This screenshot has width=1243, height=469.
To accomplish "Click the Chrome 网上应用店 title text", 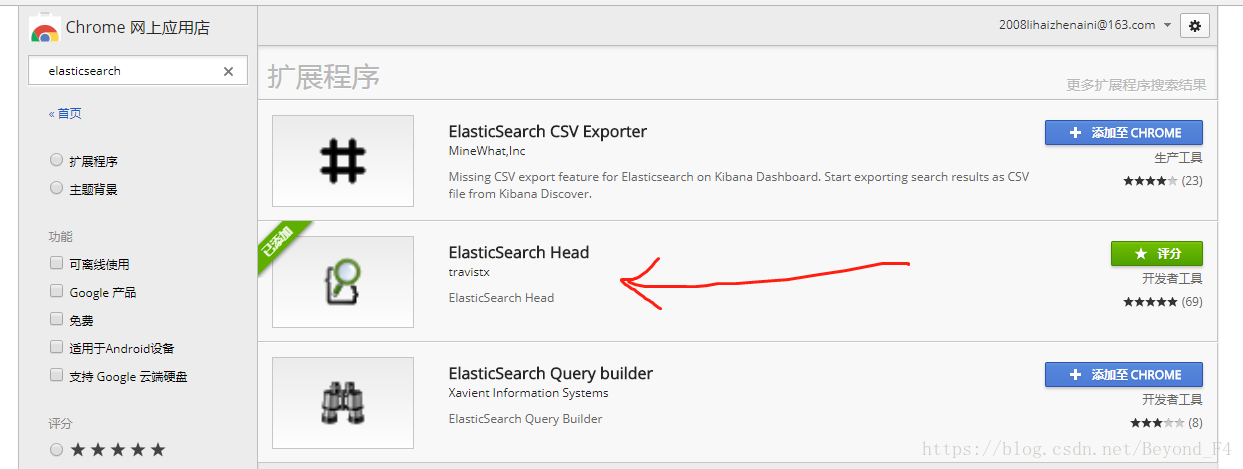I will (138, 28).
